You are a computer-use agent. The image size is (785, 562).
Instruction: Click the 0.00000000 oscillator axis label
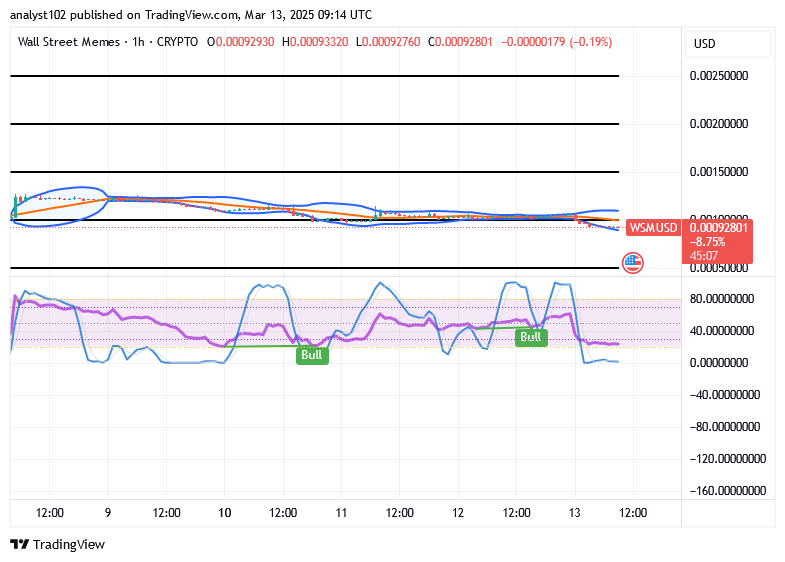pos(718,363)
